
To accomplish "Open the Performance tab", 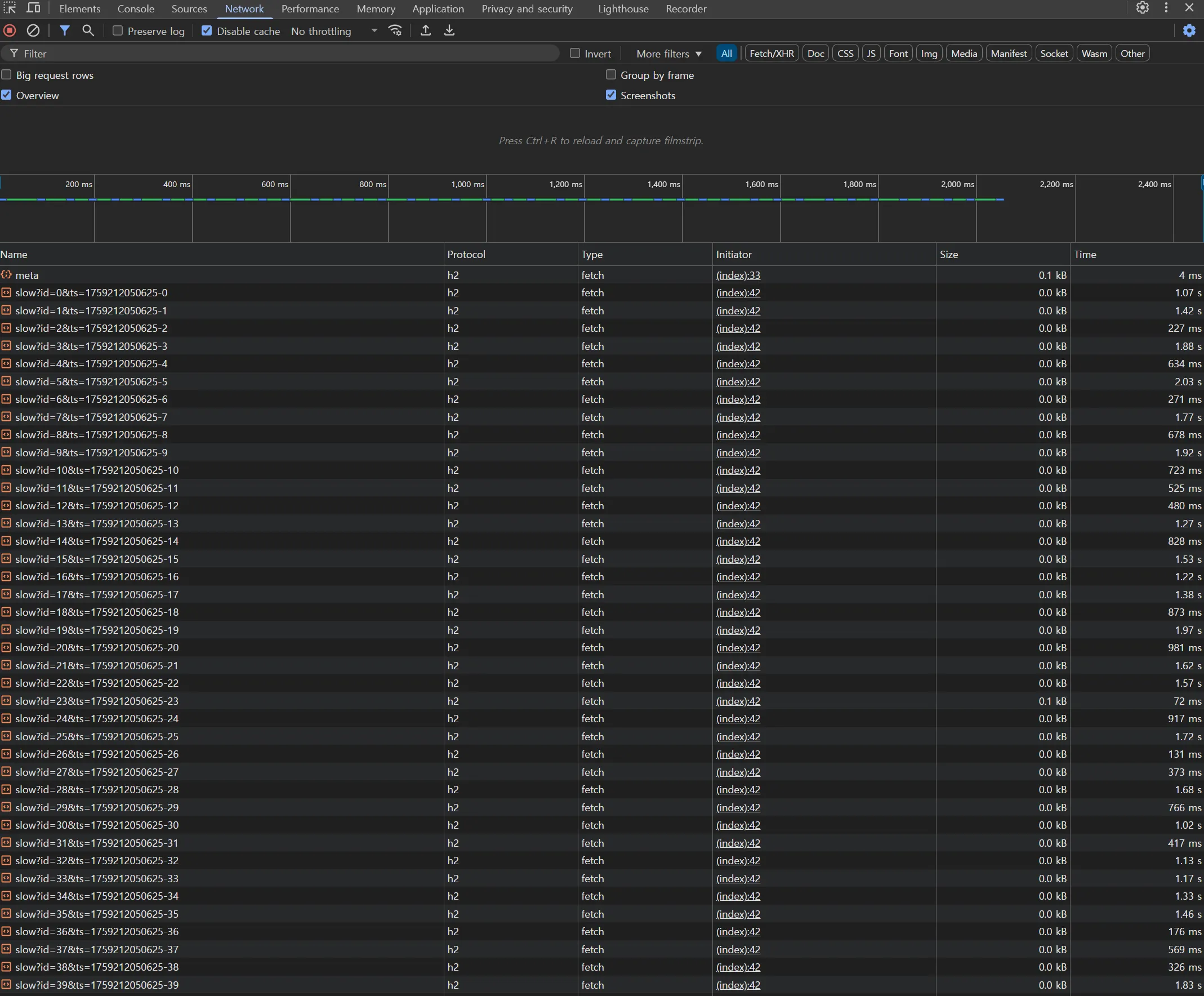I will [310, 8].
